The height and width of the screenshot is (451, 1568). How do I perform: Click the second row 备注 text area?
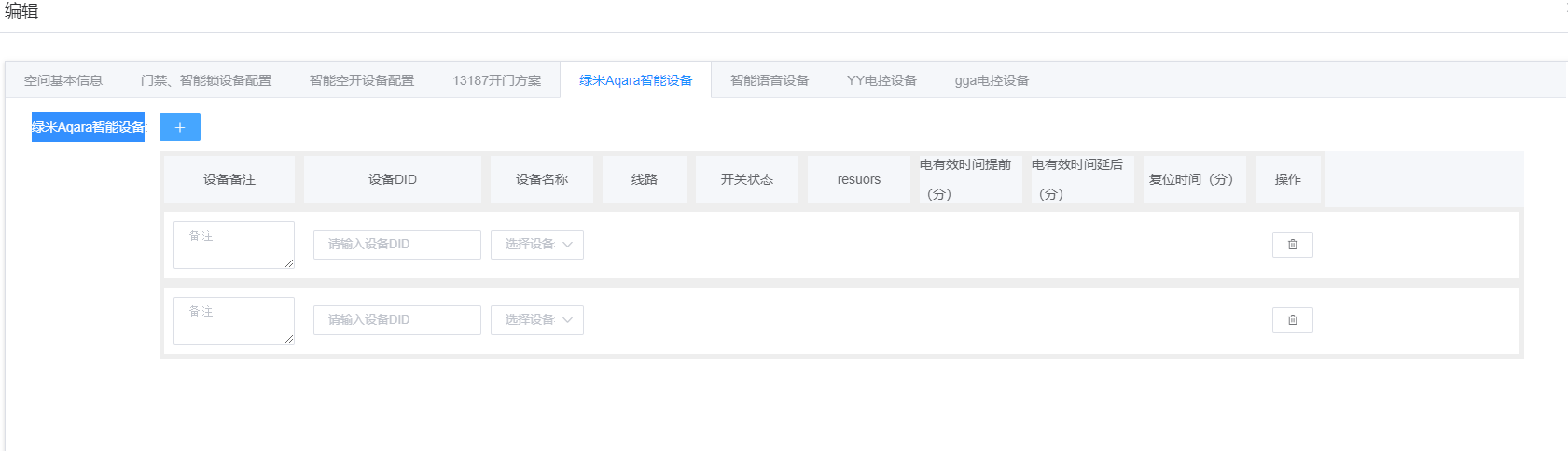coord(233,320)
